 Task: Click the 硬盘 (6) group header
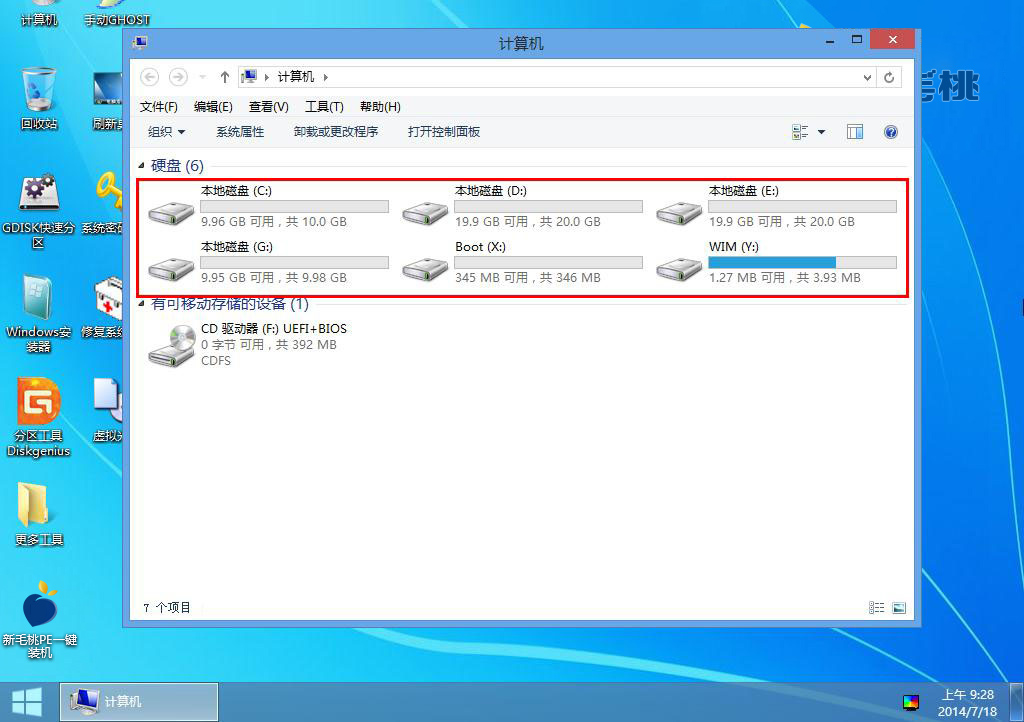[177, 166]
